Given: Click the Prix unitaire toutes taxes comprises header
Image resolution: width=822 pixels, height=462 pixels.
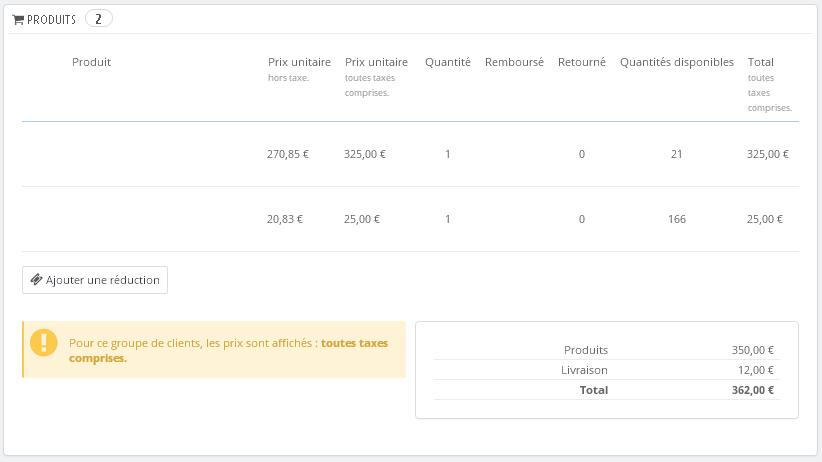Looking at the screenshot, I should (x=376, y=76).
